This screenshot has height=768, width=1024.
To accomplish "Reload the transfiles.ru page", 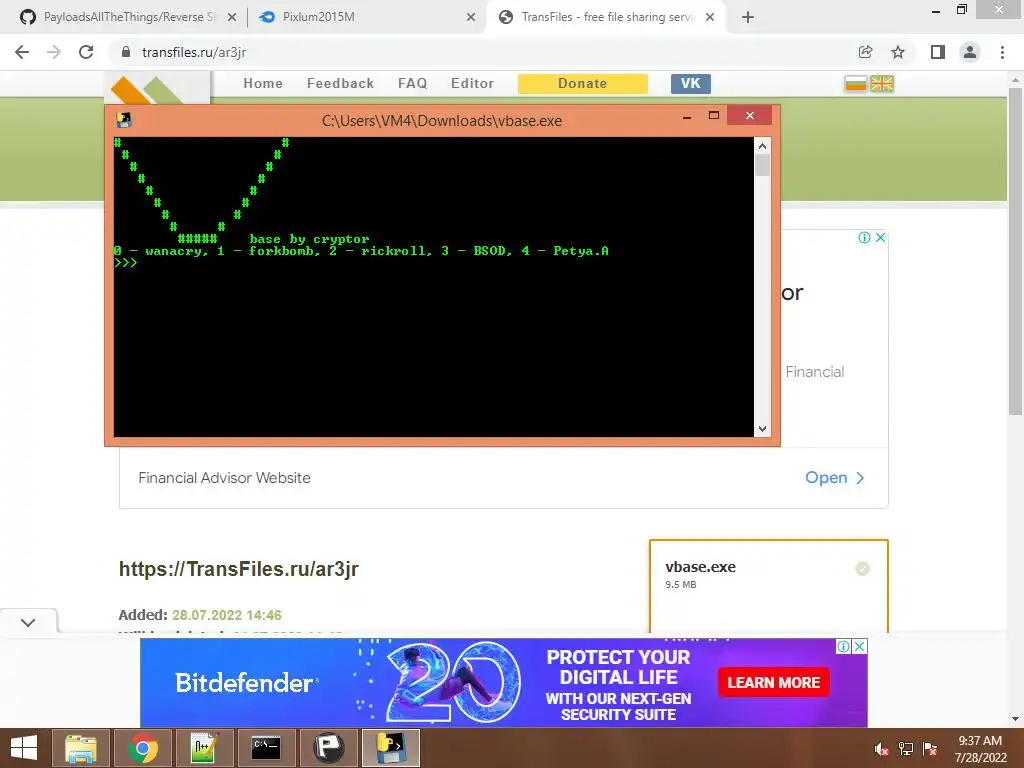I will coord(86,52).
